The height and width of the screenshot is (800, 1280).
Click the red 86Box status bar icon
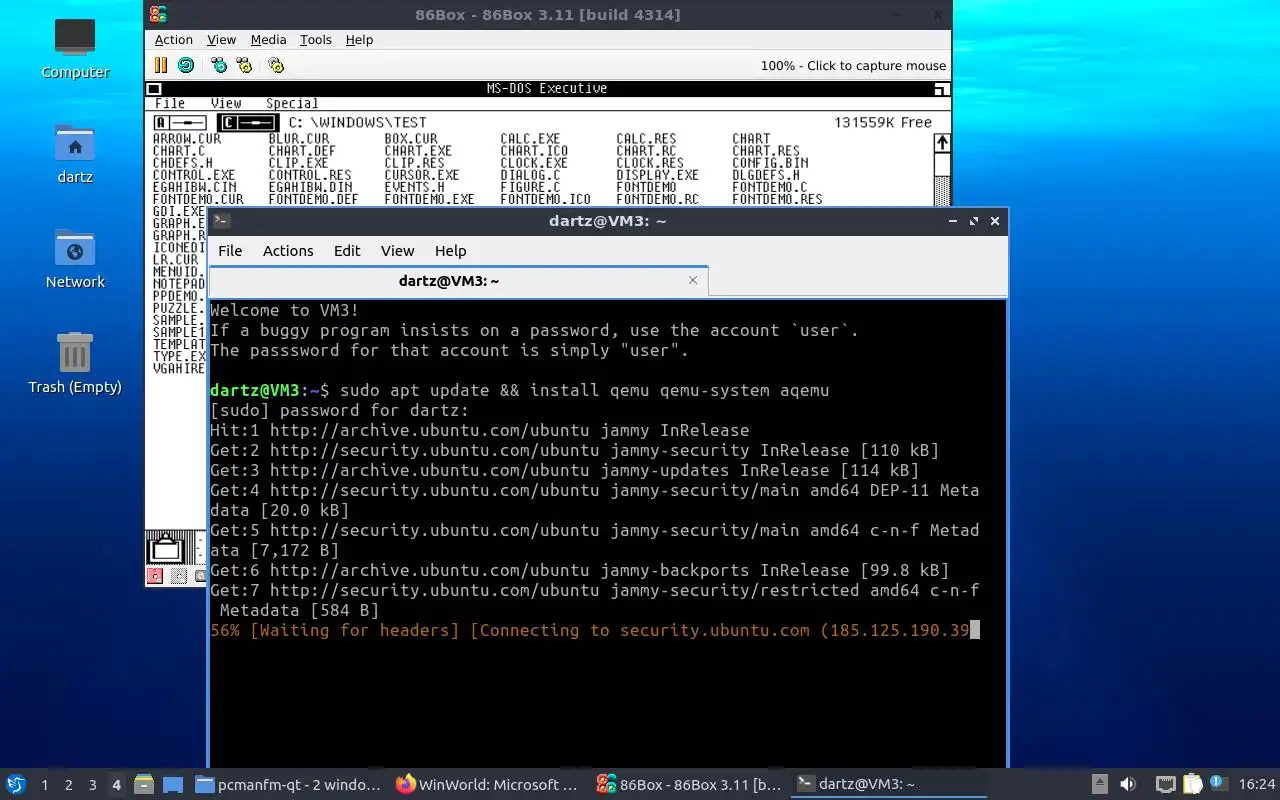(x=155, y=576)
